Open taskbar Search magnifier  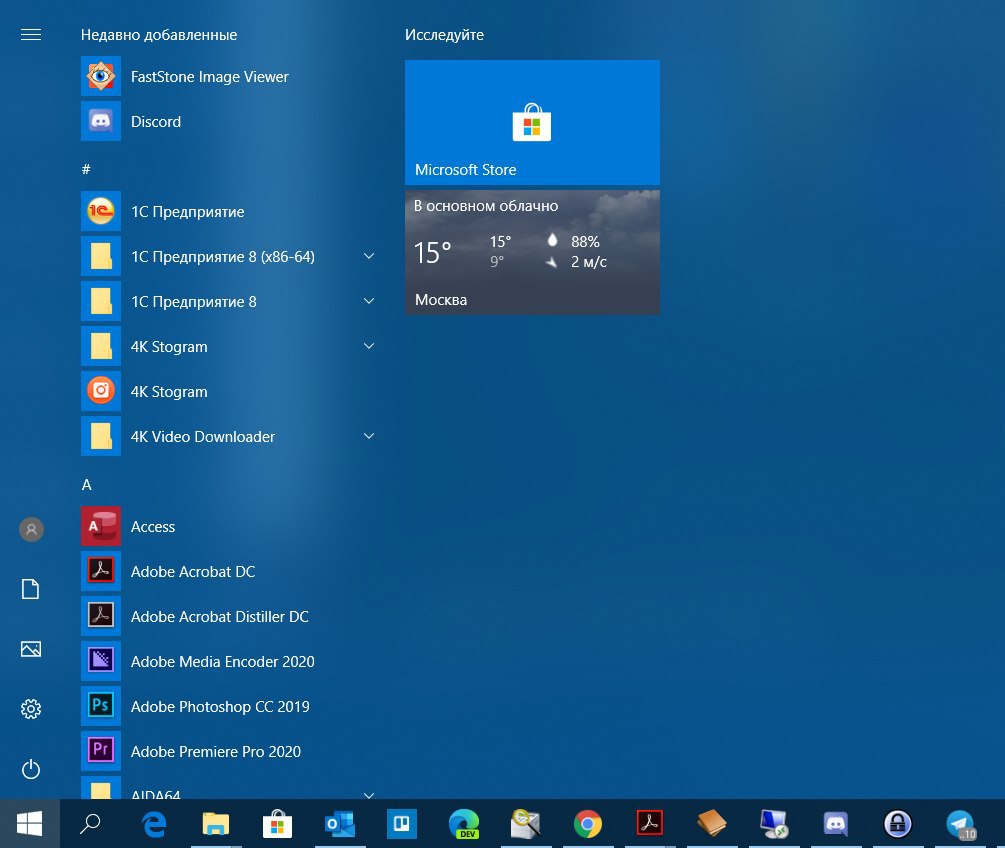[90, 824]
